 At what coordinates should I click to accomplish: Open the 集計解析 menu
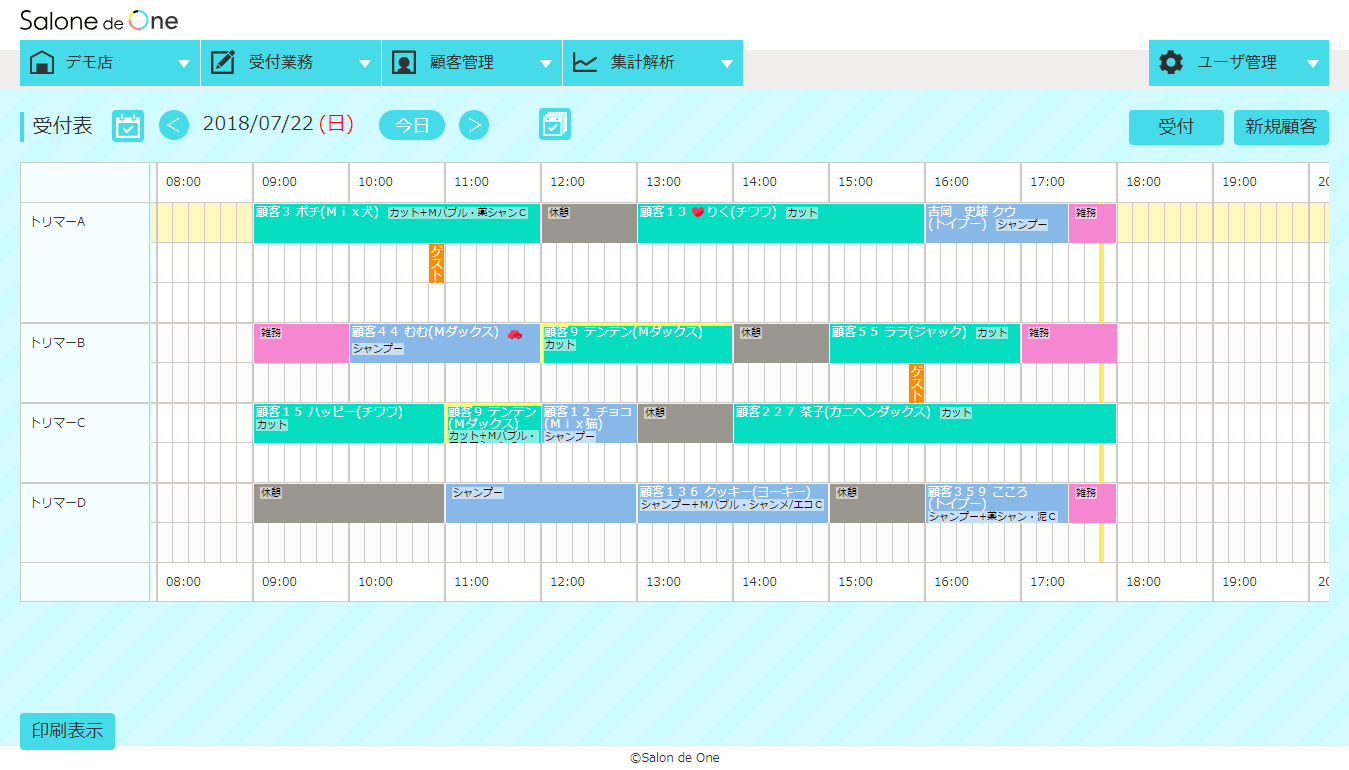pos(643,62)
